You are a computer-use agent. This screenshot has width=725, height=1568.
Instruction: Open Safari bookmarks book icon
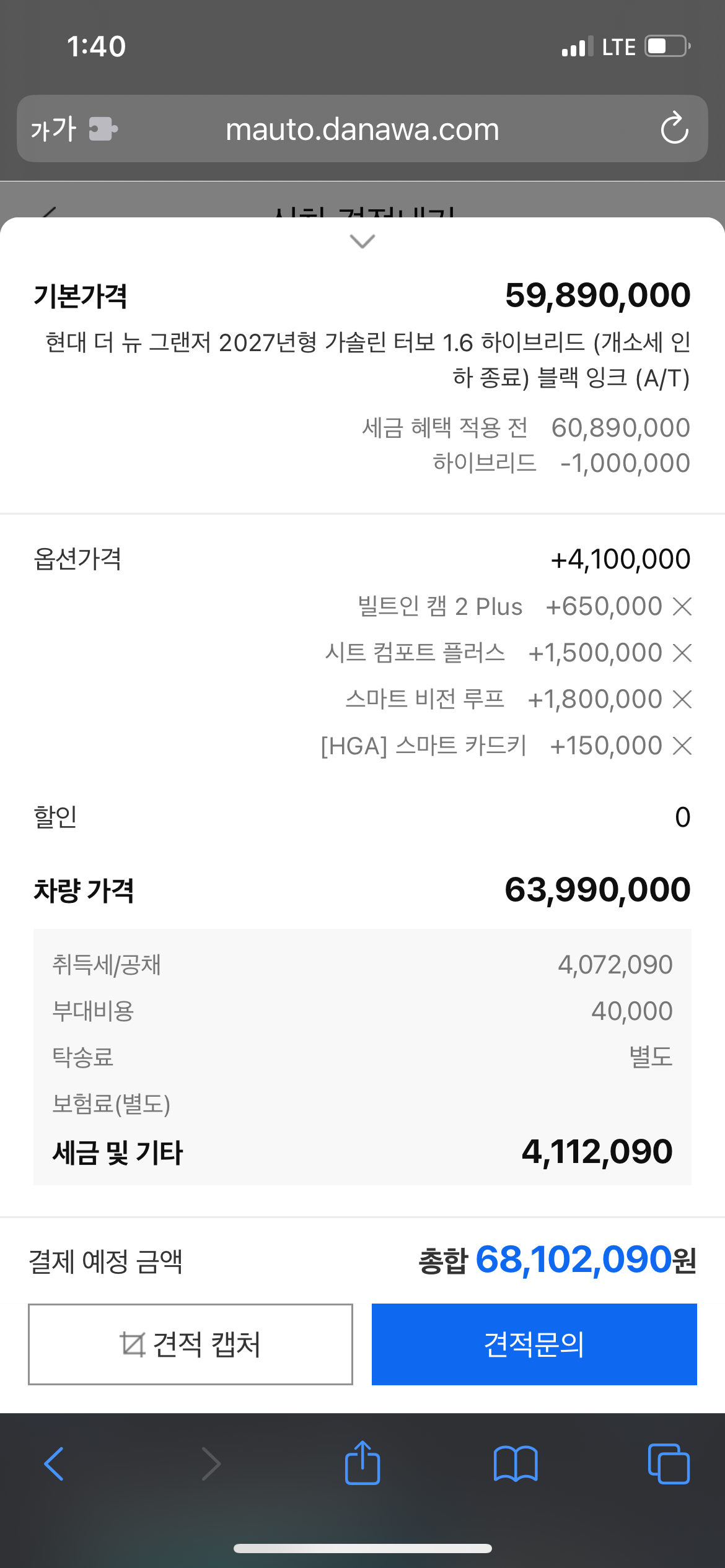click(x=516, y=1464)
